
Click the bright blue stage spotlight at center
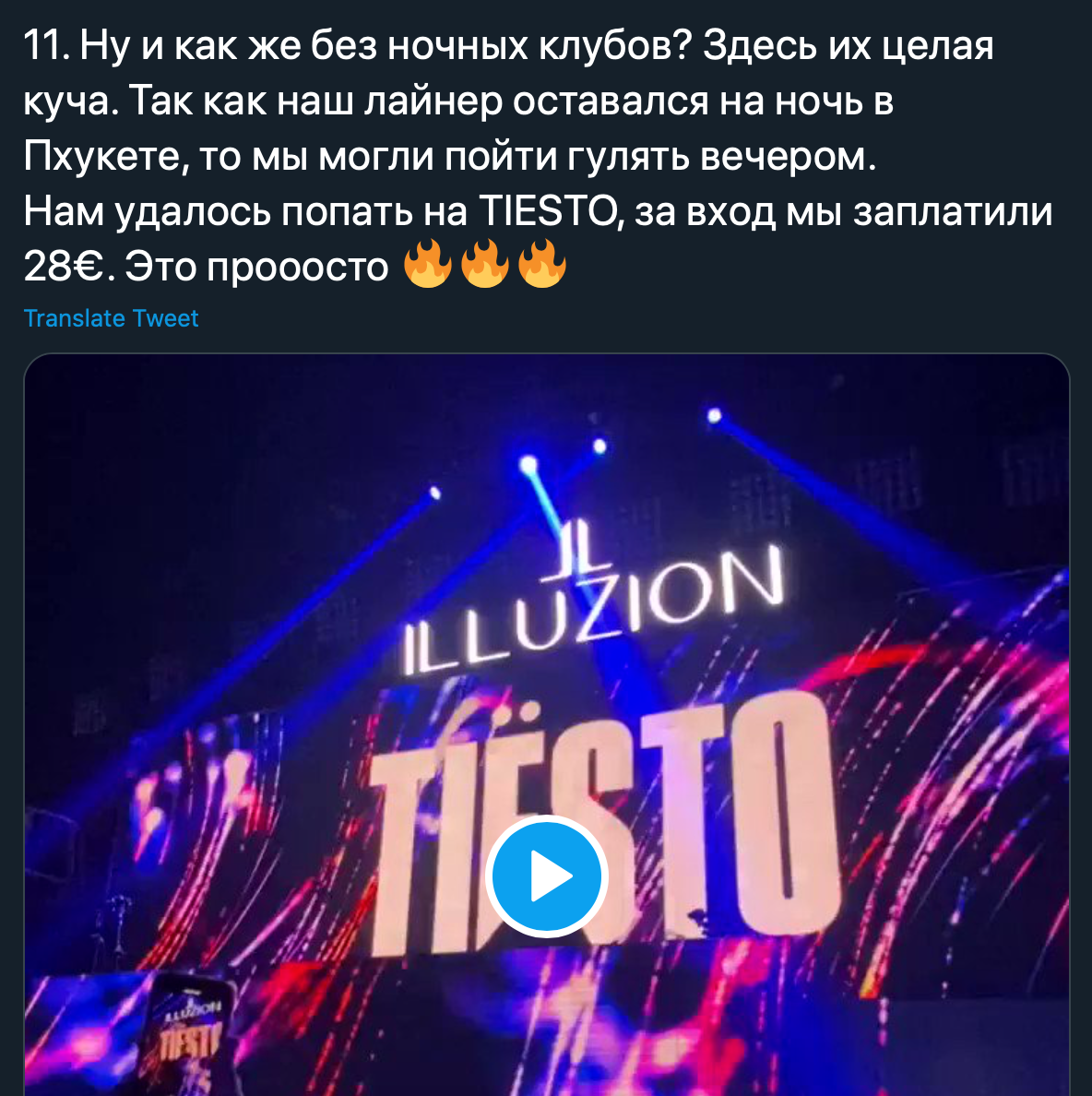coord(528,463)
